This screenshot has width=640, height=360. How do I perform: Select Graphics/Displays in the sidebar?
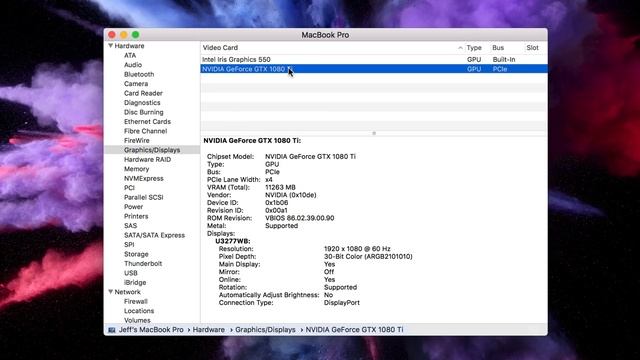point(152,150)
